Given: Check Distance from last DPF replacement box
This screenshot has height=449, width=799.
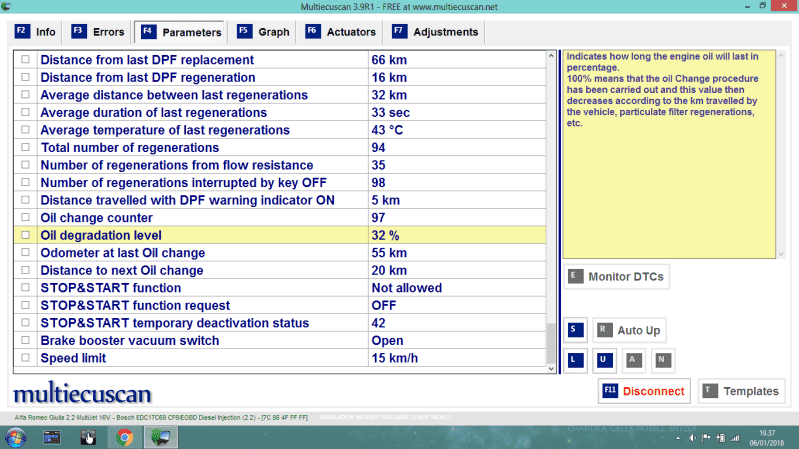Looking at the screenshot, I should (25, 60).
